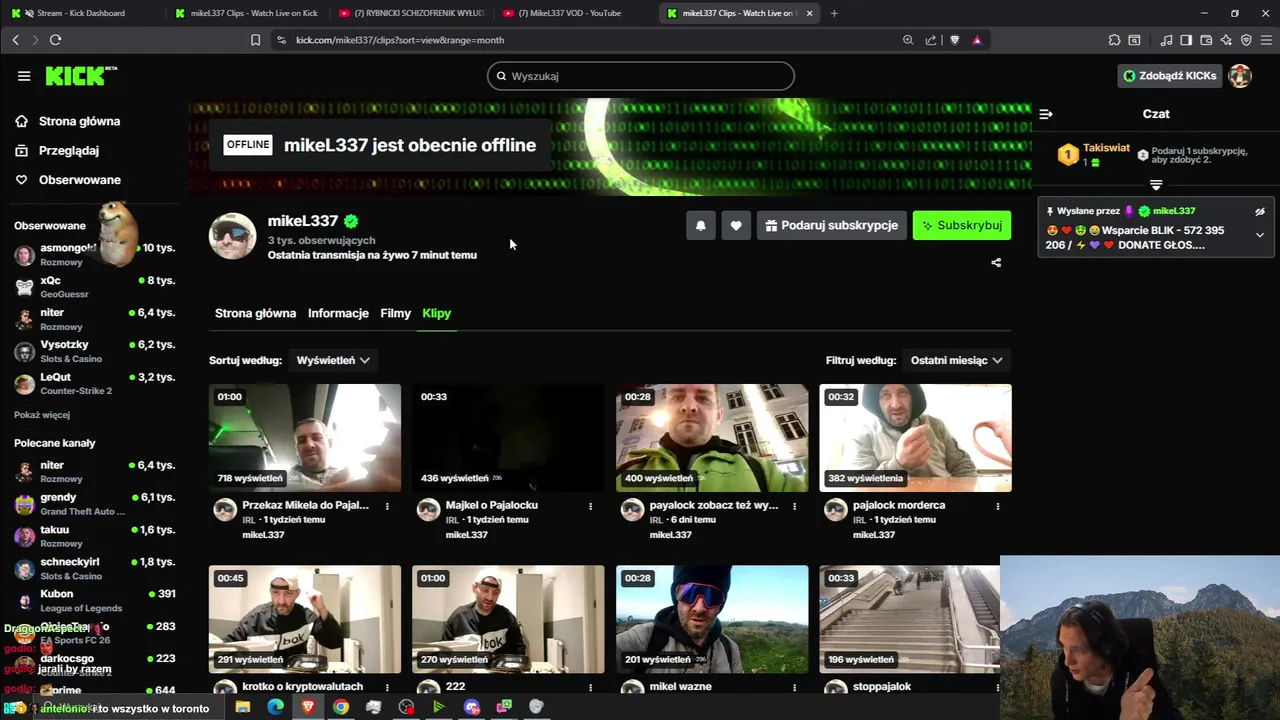Play the pajalock morderca clip thumbnail

pyautogui.click(x=915, y=438)
